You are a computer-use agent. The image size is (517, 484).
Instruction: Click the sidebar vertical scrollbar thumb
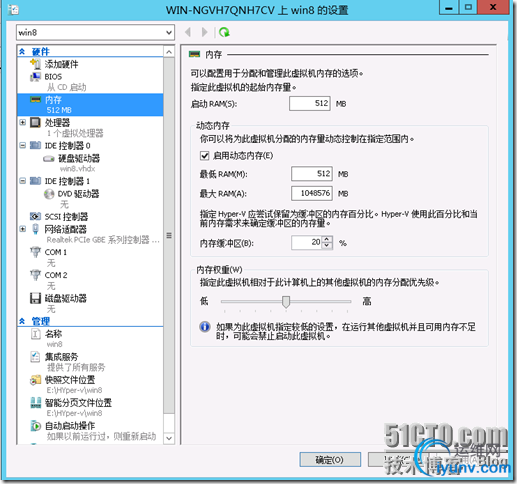(169, 235)
